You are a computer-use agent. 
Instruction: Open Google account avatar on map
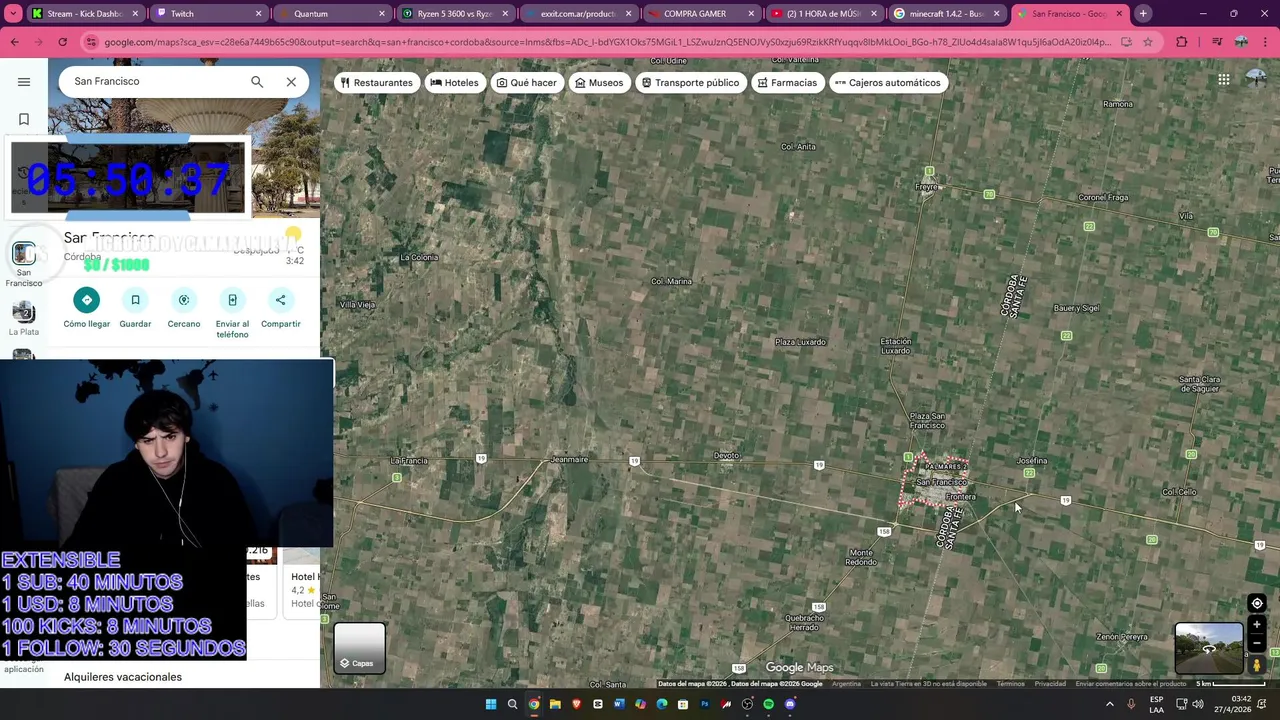pos(1257,79)
